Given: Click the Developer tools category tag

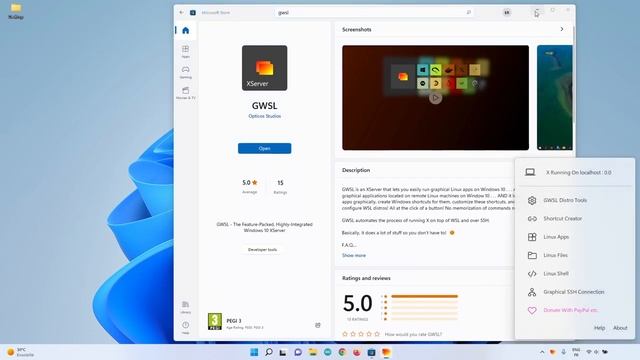Looking at the screenshot, I should (x=262, y=249).
